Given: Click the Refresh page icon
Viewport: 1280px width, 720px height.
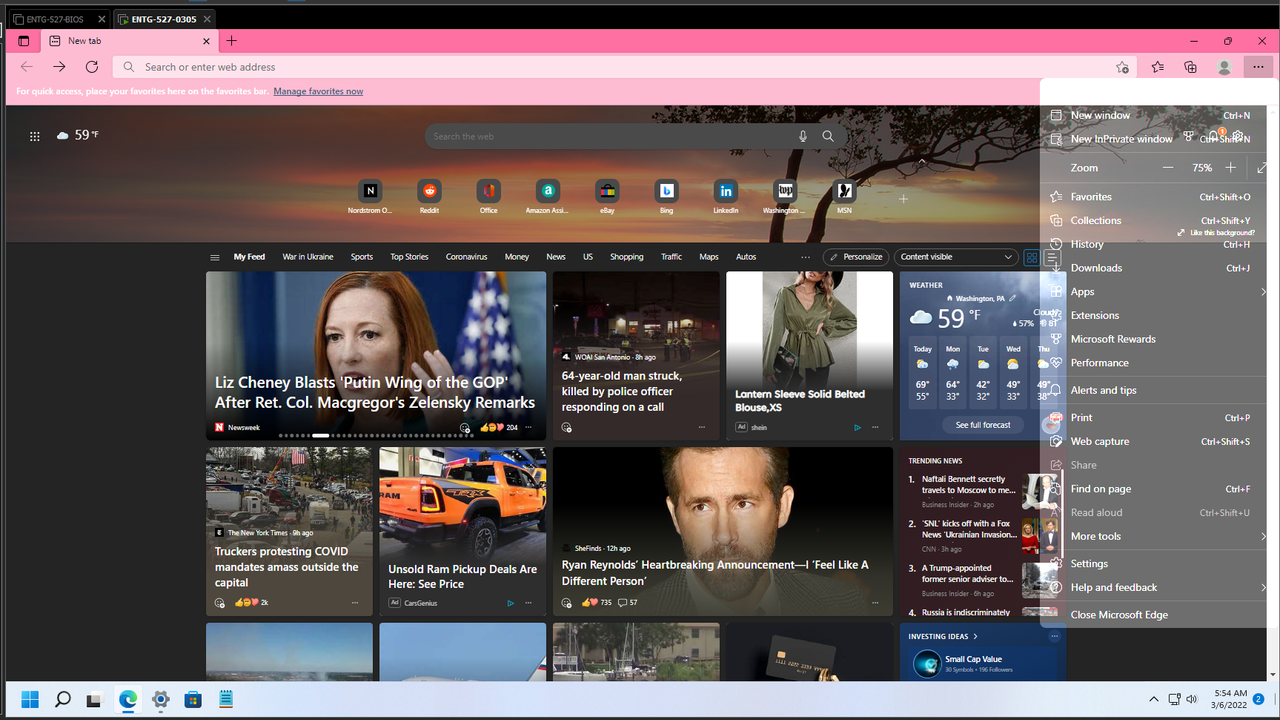Looking at the screenshot, I should pos(92,67).
